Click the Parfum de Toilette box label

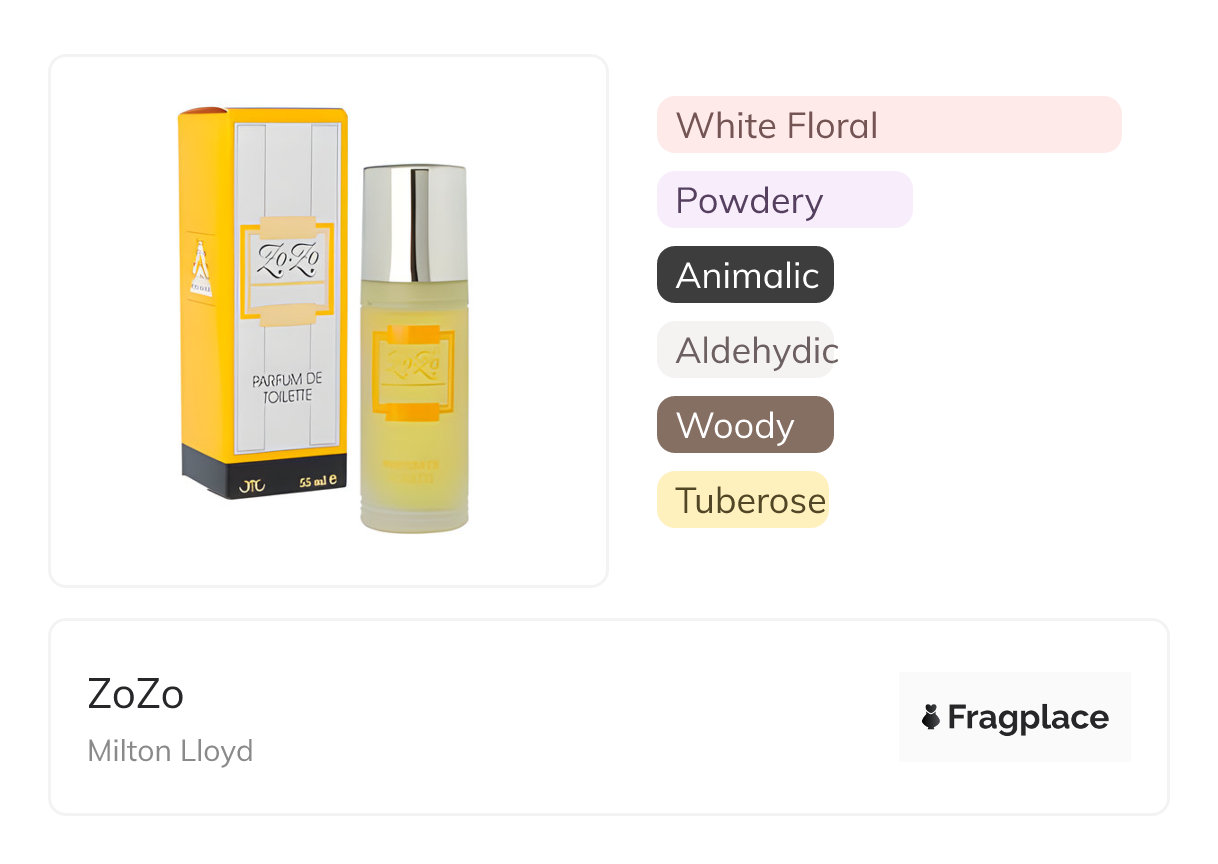pyautogui.click(x=282, y=387)
